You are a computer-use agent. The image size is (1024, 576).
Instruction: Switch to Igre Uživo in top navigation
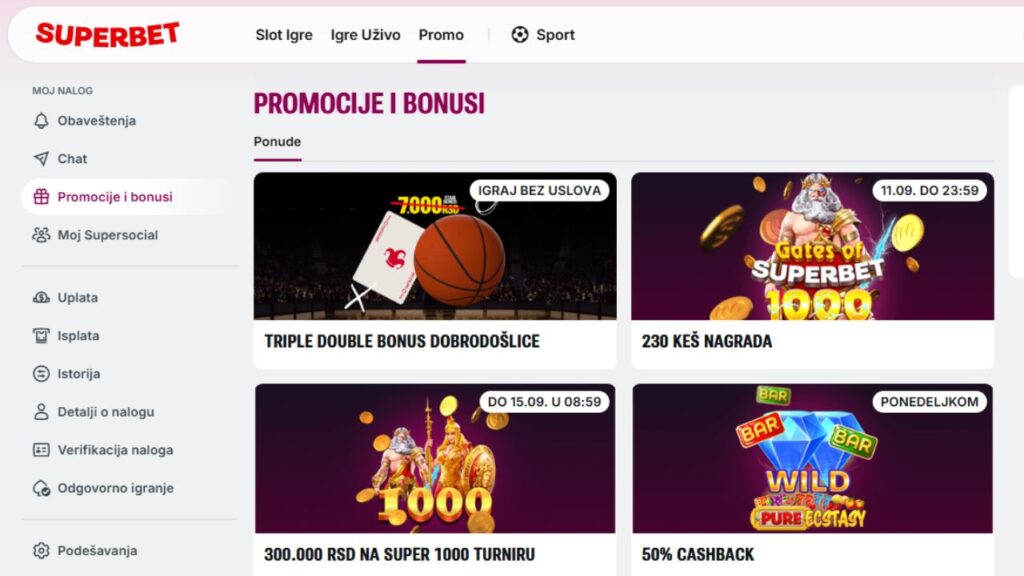366,35
